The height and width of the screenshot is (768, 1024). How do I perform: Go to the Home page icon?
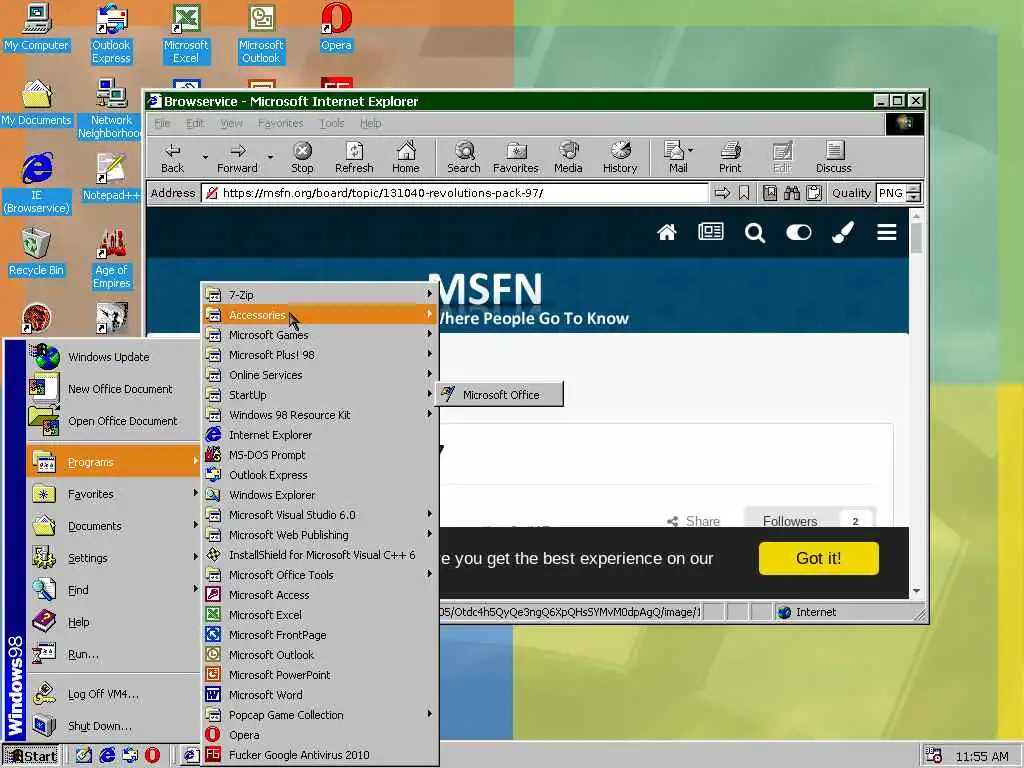[406, 157]
